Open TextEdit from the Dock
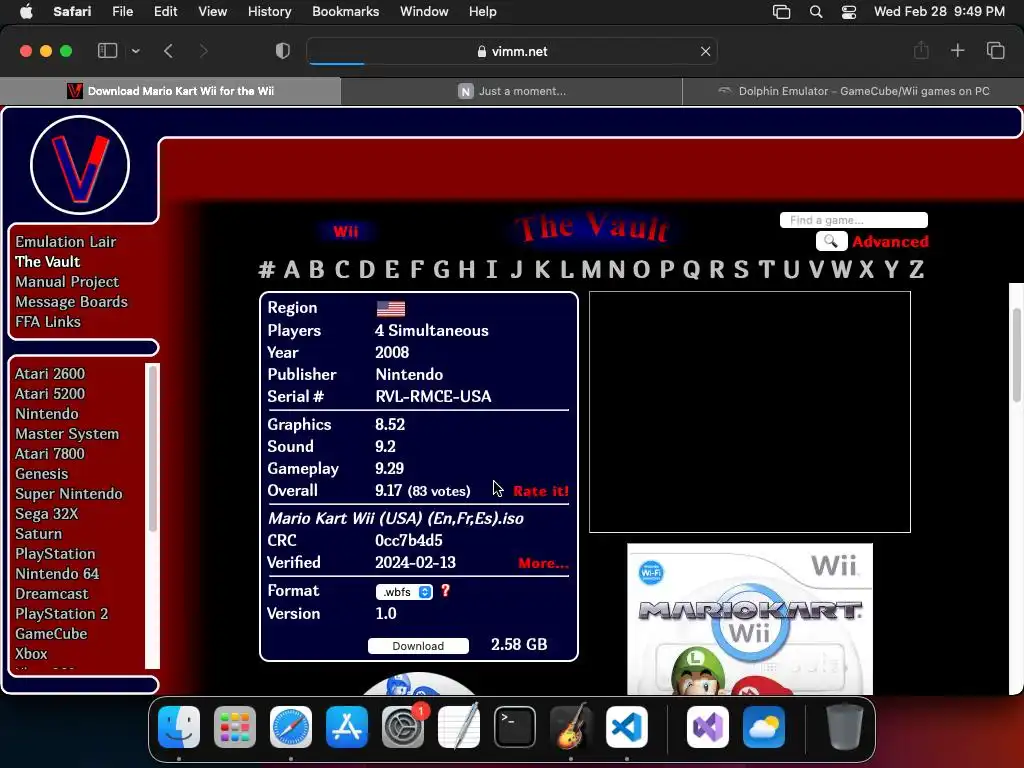The width and height of the screenshot is (1024, 768). tap(458, 727)
